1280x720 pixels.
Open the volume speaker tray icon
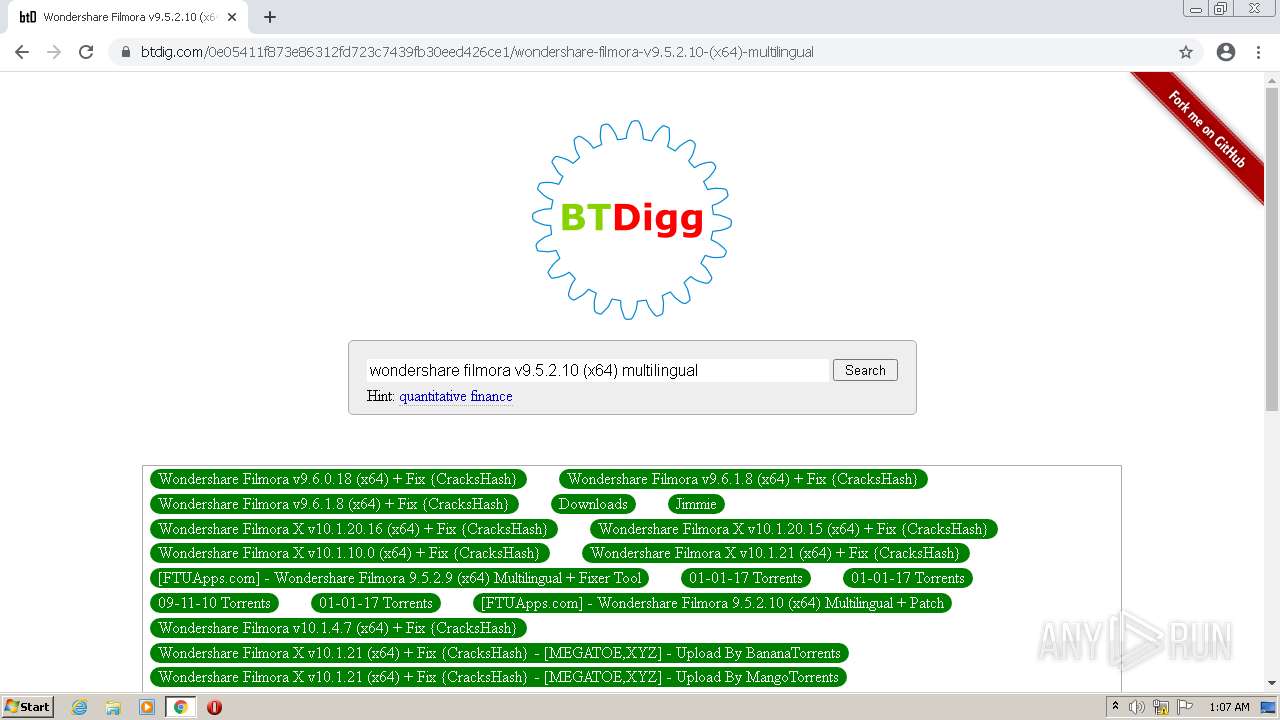1137,707
